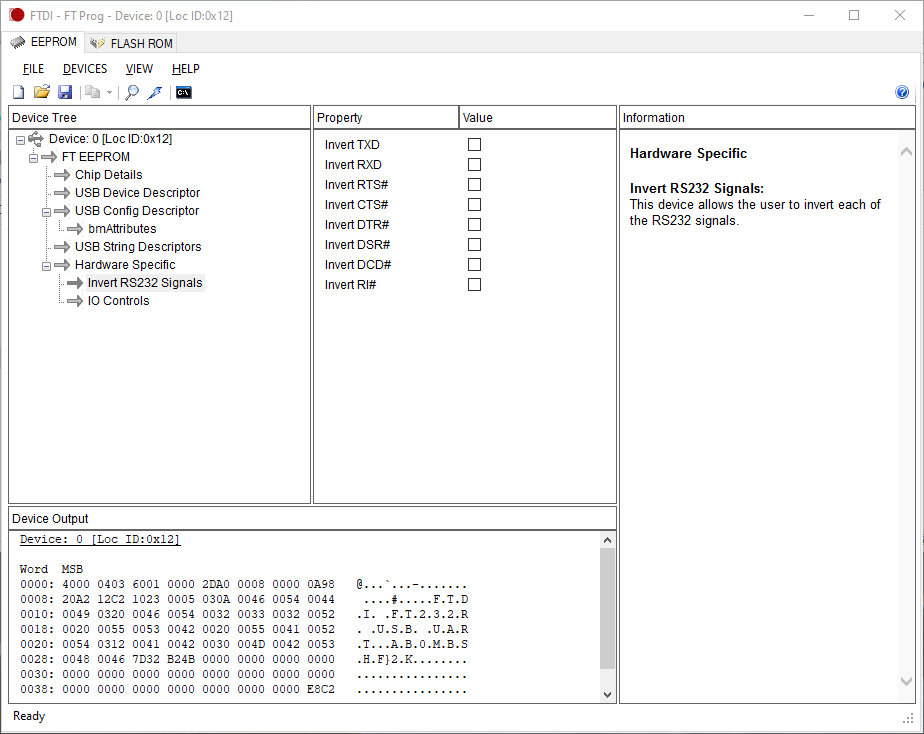Image resolution: width=924 pixels, height=734 pixels.
Task: Enable the Invert RXD checkbox
Action: tap(474, 164)
